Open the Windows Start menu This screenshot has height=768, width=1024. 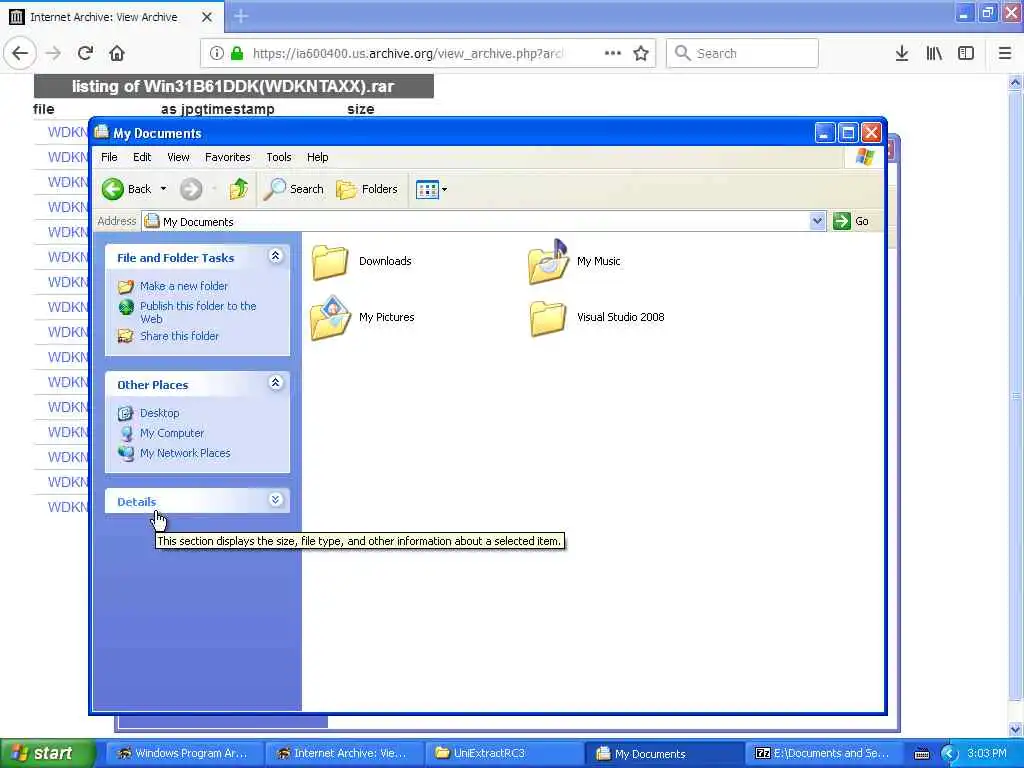click(47, 753)
